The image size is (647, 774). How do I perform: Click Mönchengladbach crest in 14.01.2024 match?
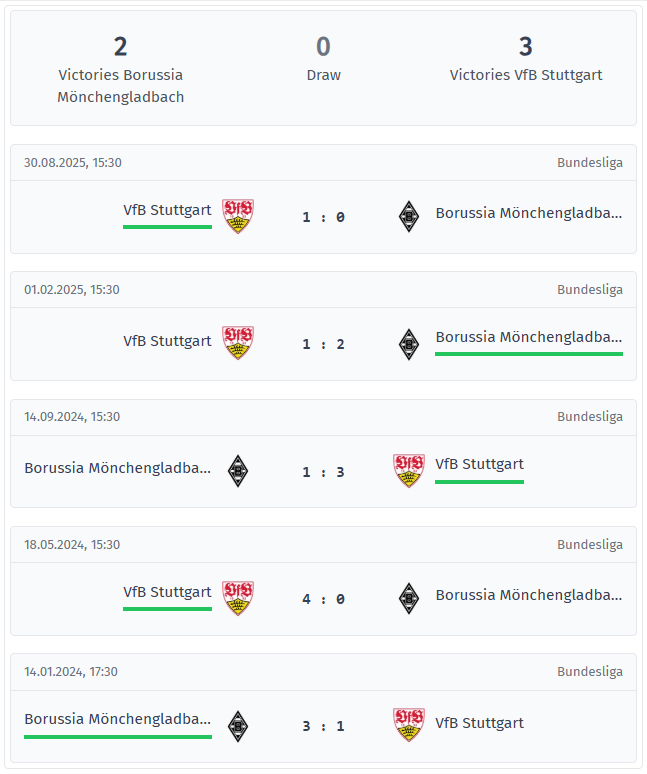click(237, 725)
